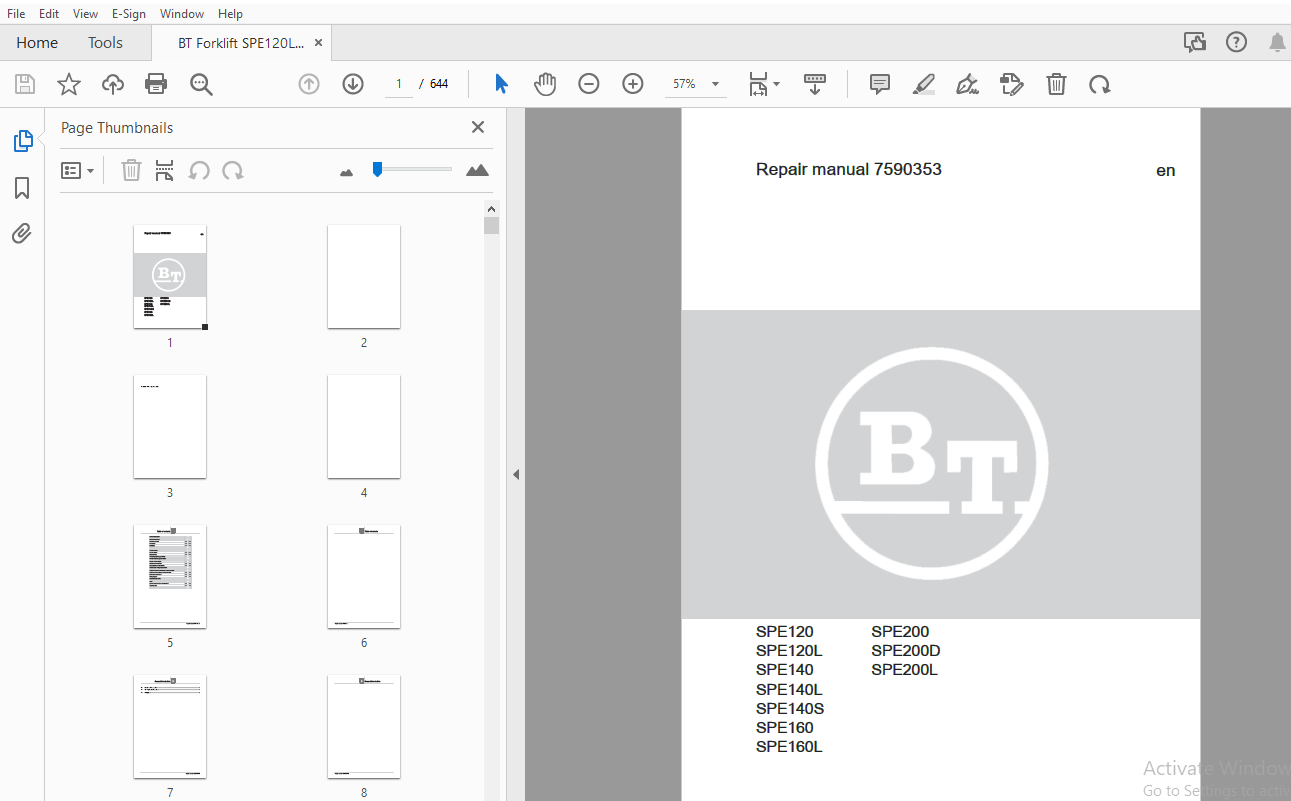Open the scrolling read mode keyboard icon
Viewport: 1291px width, 801px height.
click(815, 84)
